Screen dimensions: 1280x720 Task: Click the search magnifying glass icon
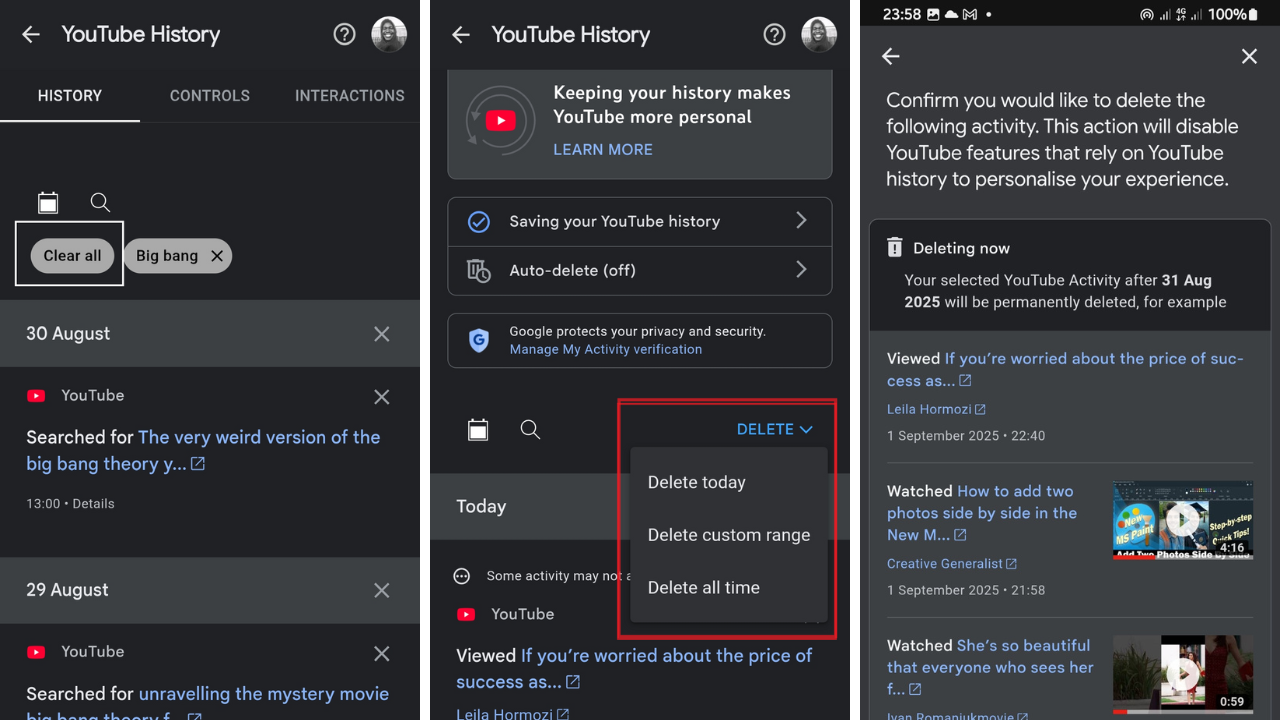100,202
